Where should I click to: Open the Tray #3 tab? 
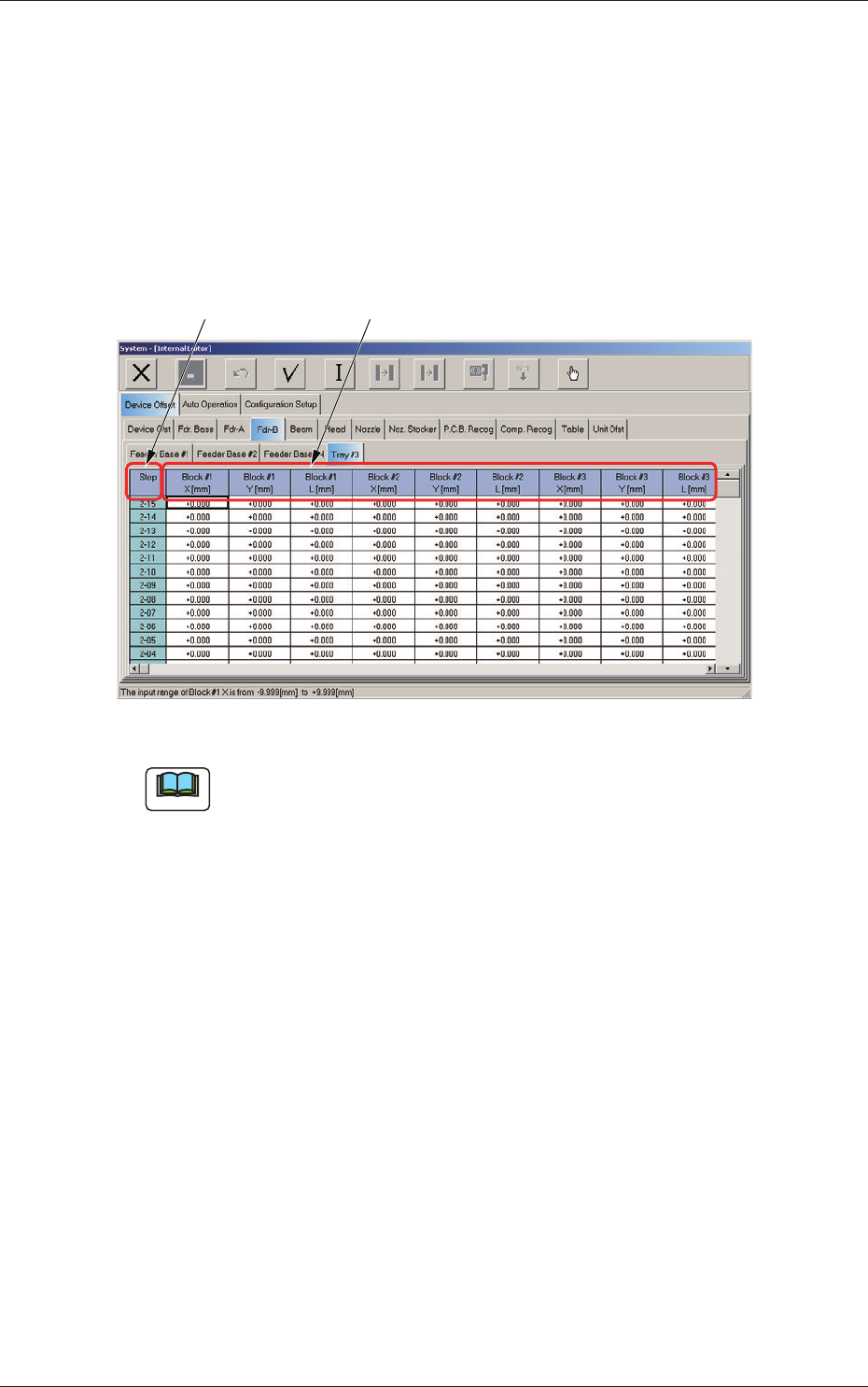click(x=345, y=455)
